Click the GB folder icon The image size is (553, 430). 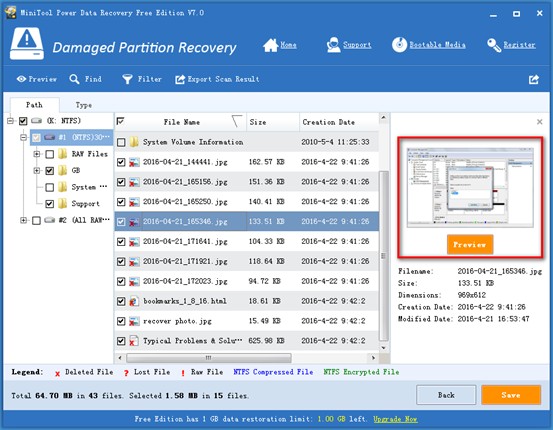(x=62, y=170)
